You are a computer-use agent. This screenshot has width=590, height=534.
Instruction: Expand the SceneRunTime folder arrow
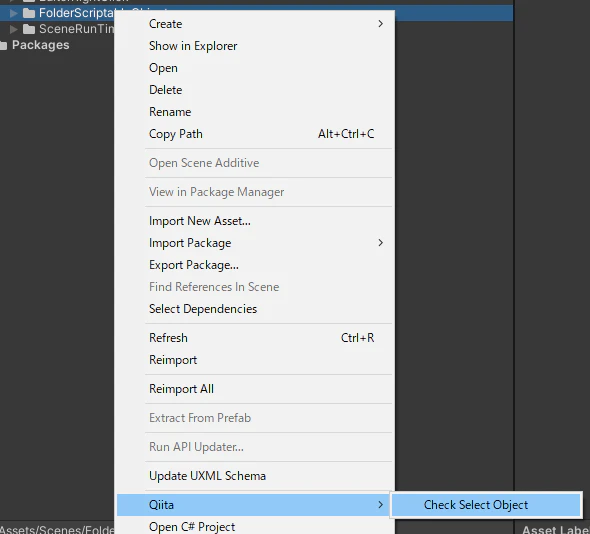coord(14,29)
